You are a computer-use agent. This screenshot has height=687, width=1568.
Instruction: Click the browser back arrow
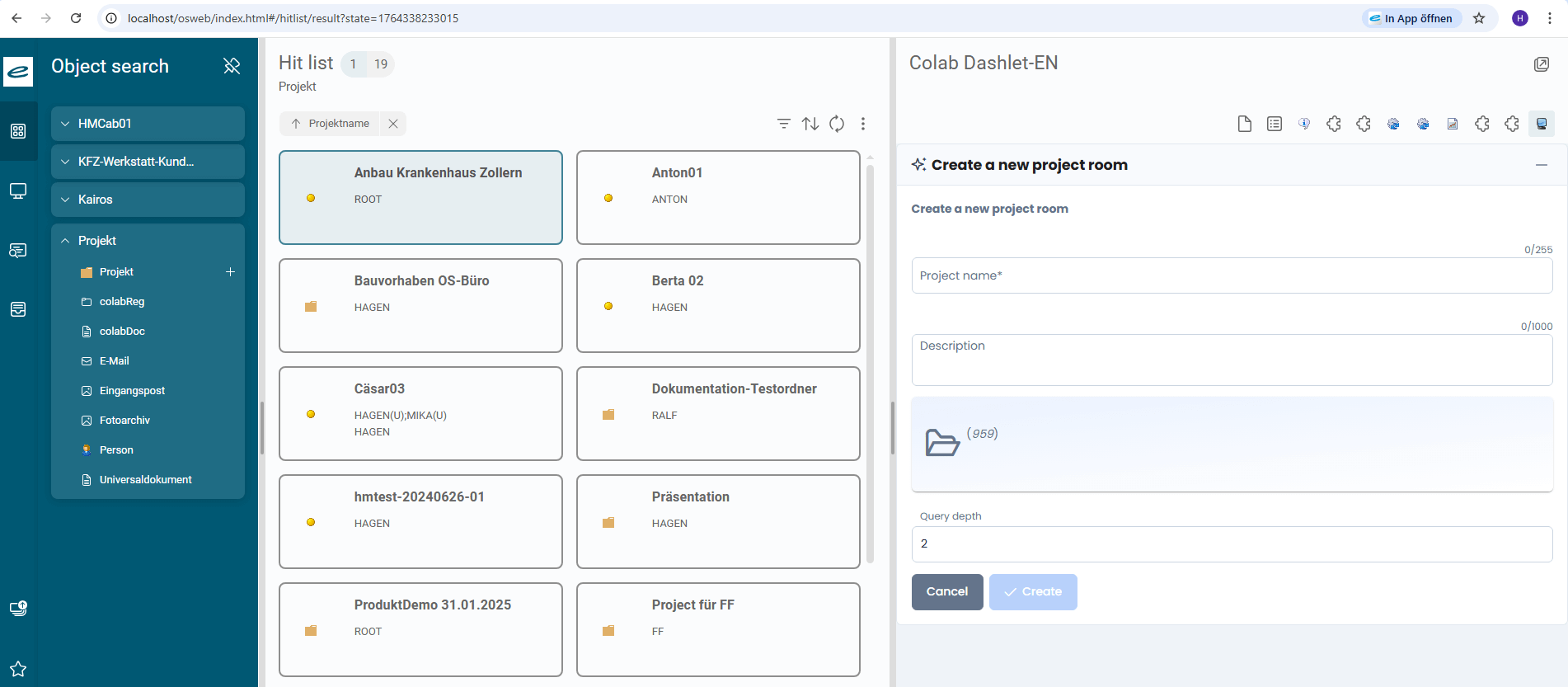[x=16, y=18]
